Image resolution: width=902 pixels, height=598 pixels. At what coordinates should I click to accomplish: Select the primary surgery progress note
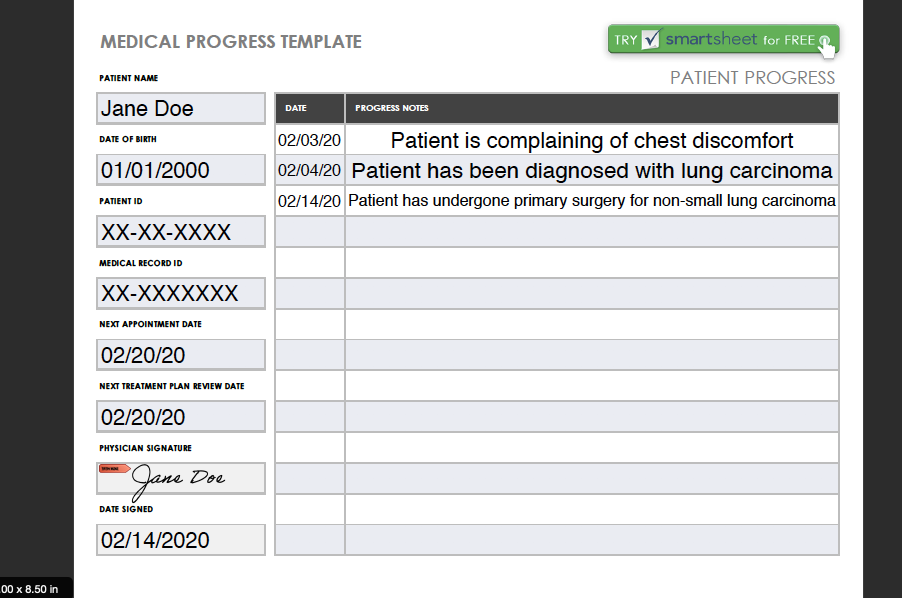(592, 201)
